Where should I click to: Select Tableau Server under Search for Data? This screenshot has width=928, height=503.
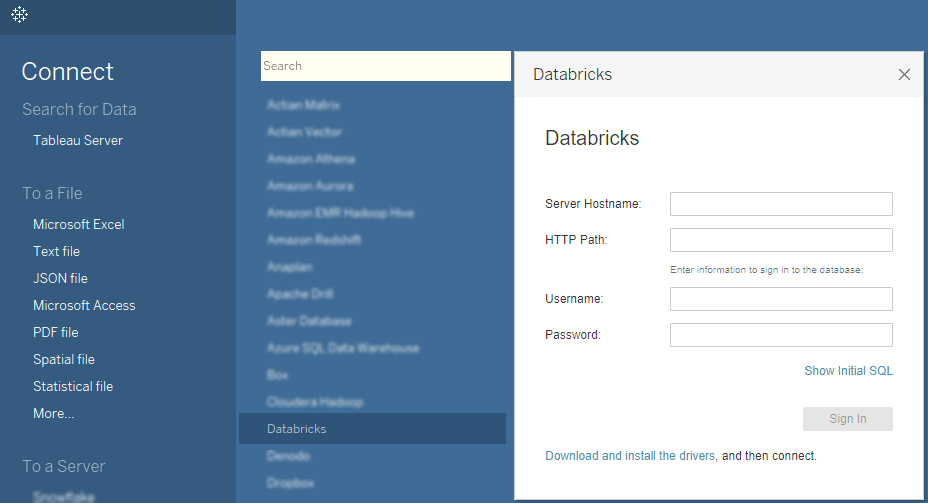pyautogui.click(x=78, y=141)
